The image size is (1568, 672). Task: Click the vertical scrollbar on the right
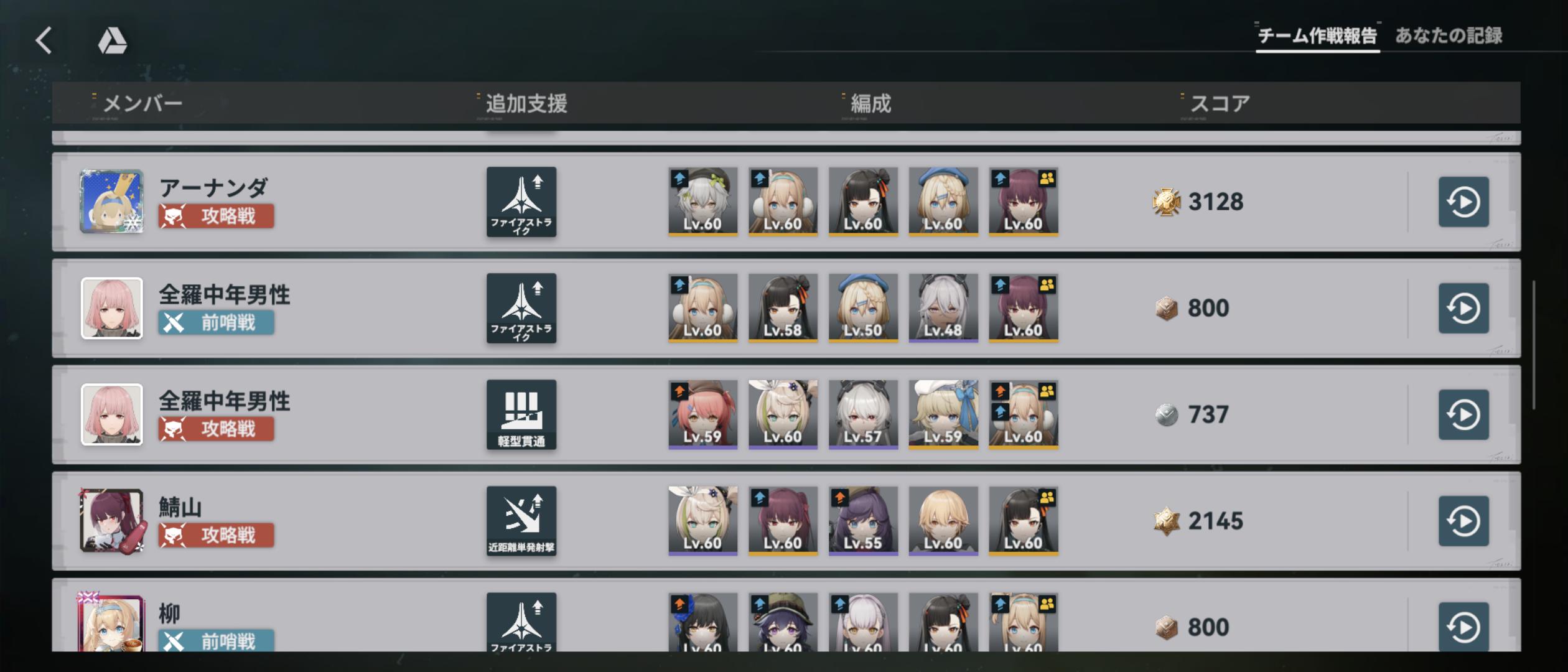point(1534,345)
